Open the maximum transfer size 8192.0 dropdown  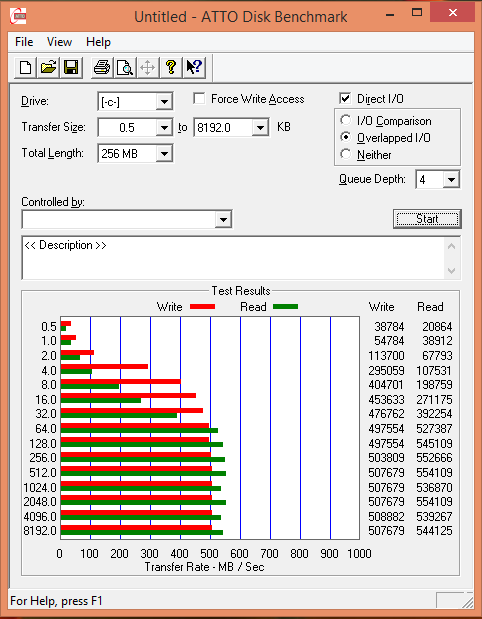(x=260, y=128)
